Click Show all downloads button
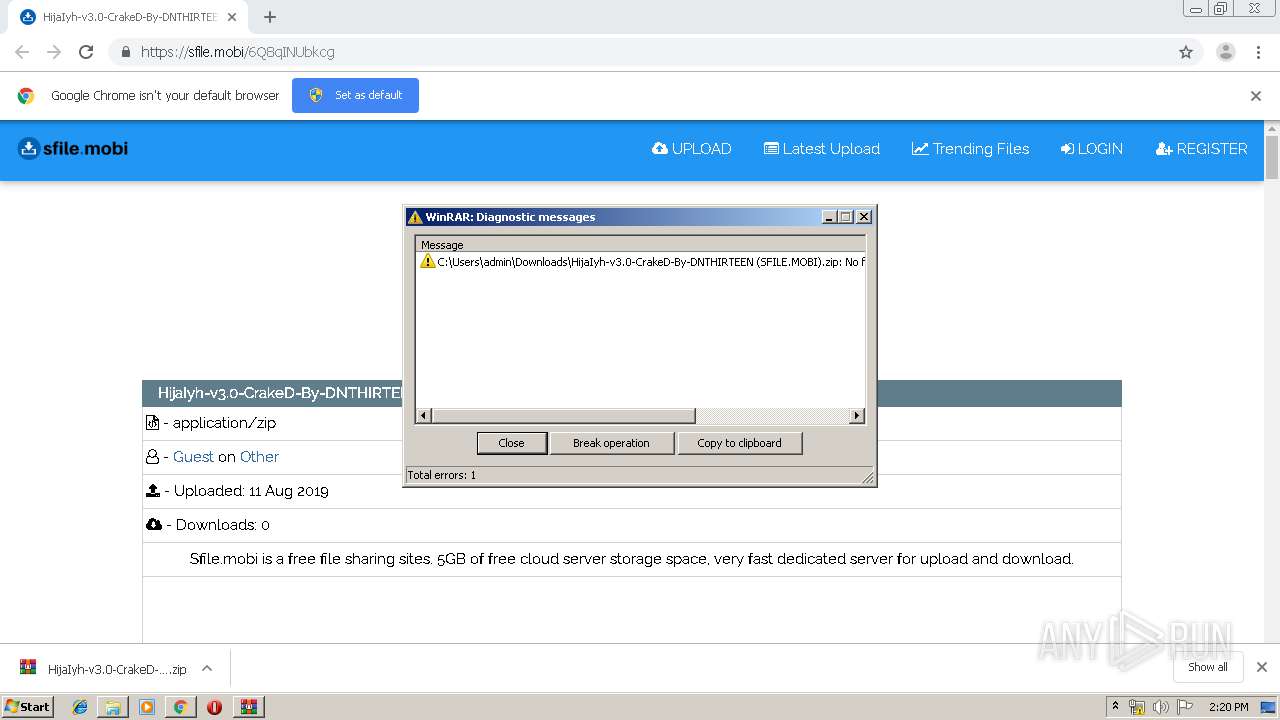Screen dimensions: 1280x720 [1208, 667]
